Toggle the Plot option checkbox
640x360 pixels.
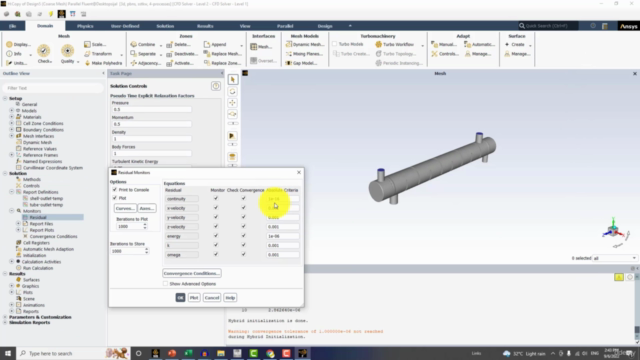click(x=115, y=198)
